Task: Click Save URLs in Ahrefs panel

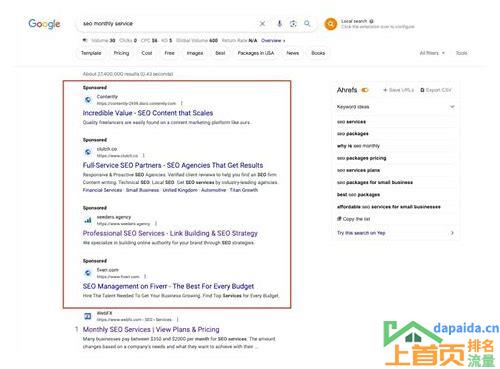Action: tap(398, 90)
